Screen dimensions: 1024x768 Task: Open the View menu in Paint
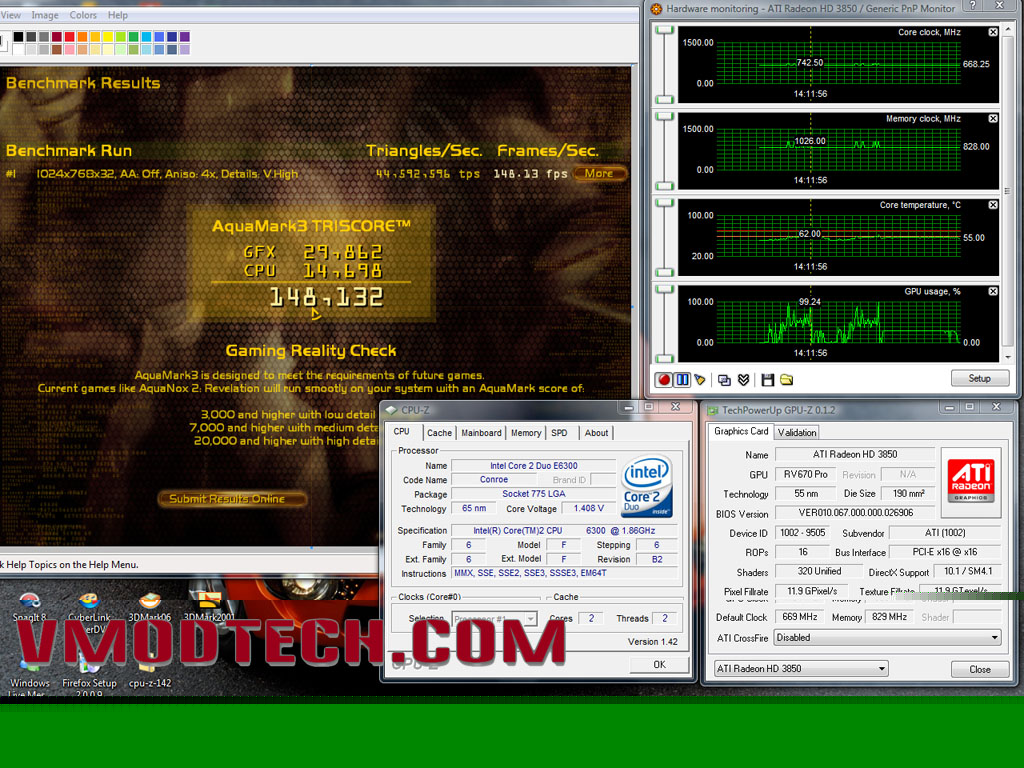(11, 15)
